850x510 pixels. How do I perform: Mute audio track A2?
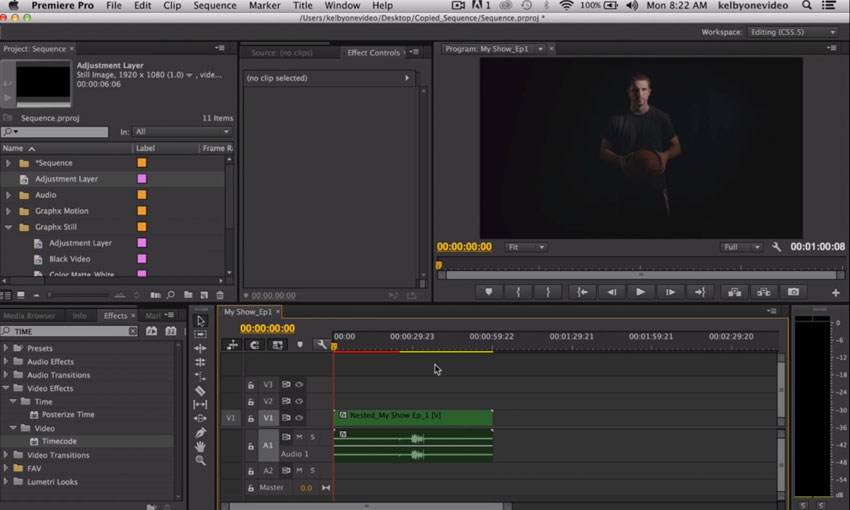(299, 470)
